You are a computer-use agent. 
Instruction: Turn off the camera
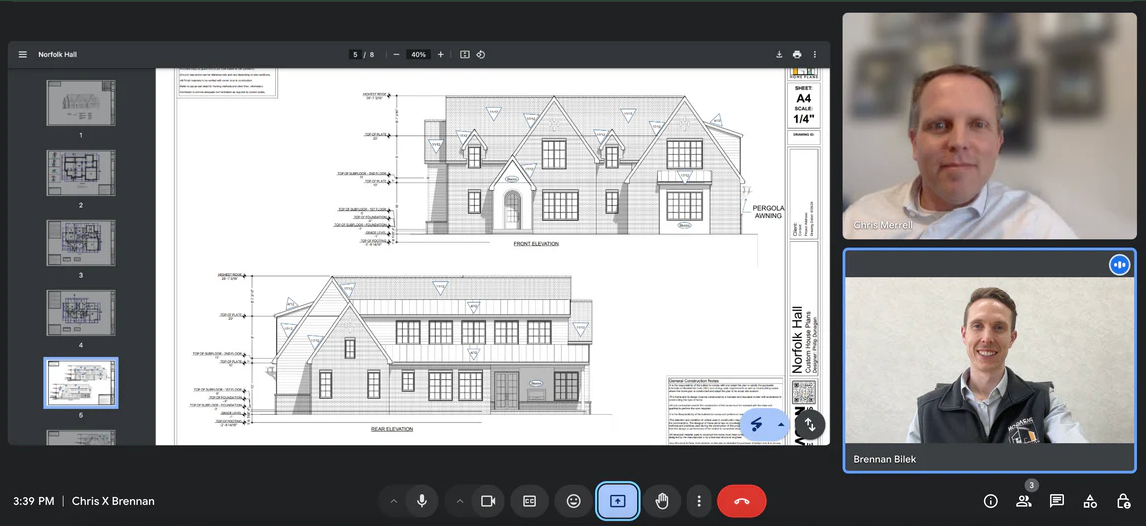(488, 501)
